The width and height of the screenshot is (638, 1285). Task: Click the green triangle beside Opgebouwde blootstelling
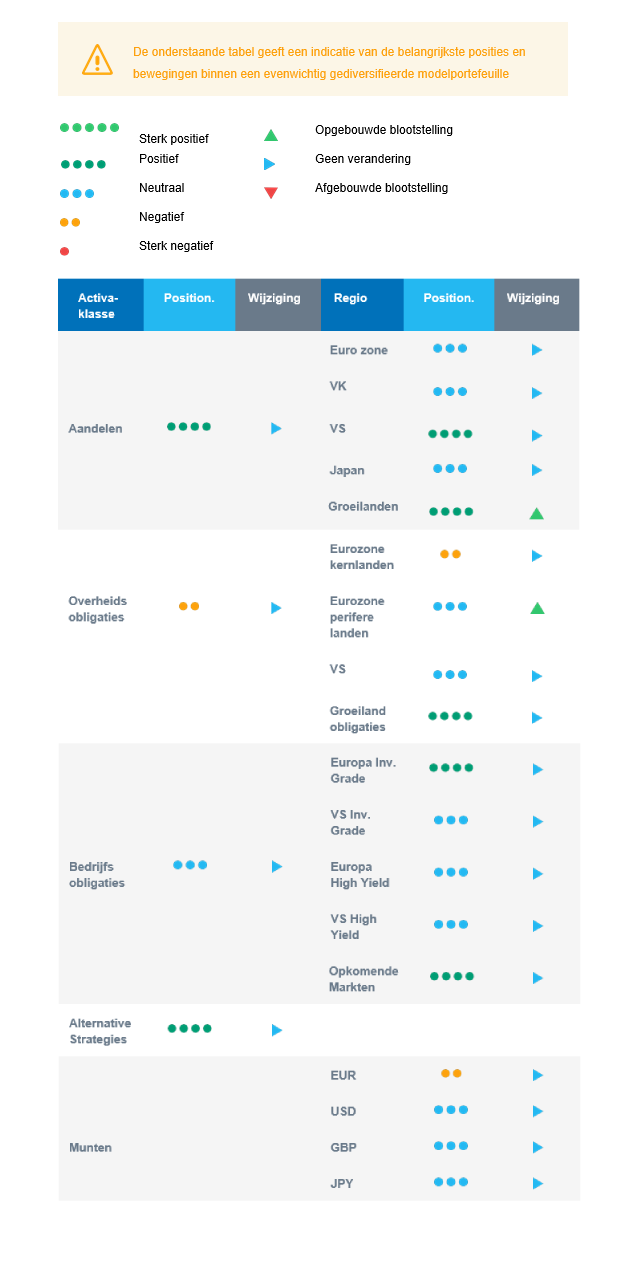270,135
